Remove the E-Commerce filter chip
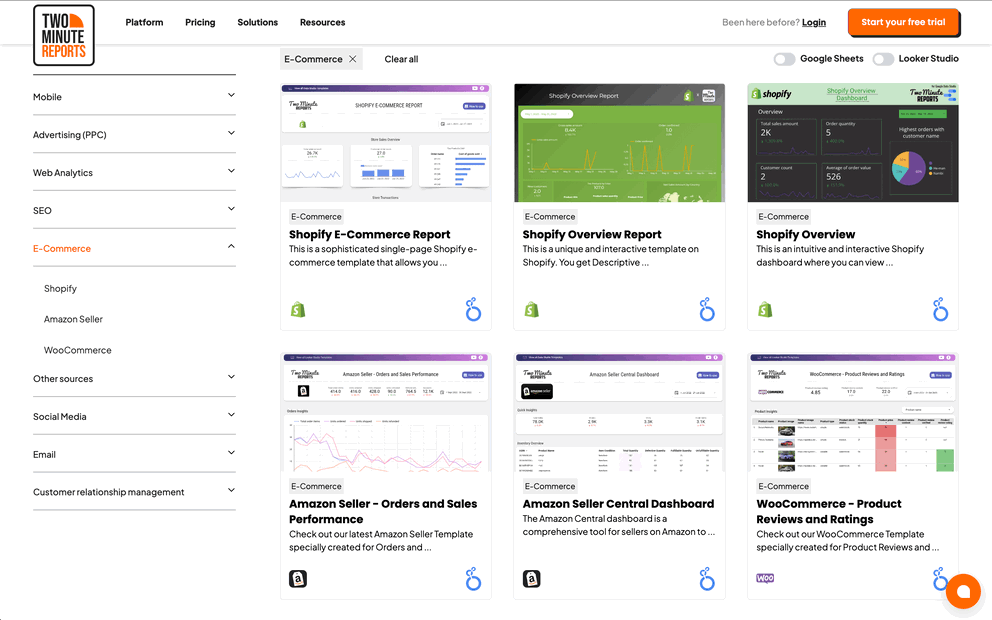The image size is (992, 620). point(353,59)
